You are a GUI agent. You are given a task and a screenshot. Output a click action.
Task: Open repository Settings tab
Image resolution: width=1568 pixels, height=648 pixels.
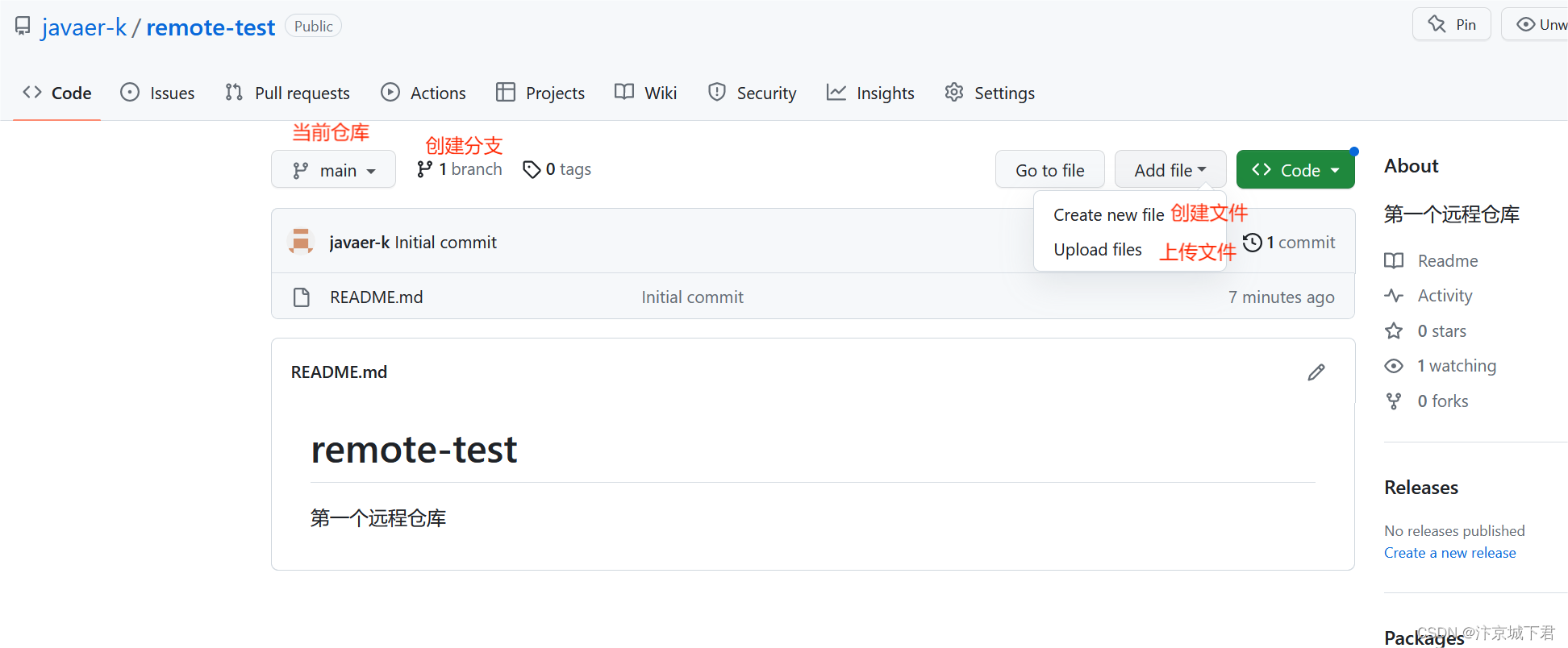point(990,93)
